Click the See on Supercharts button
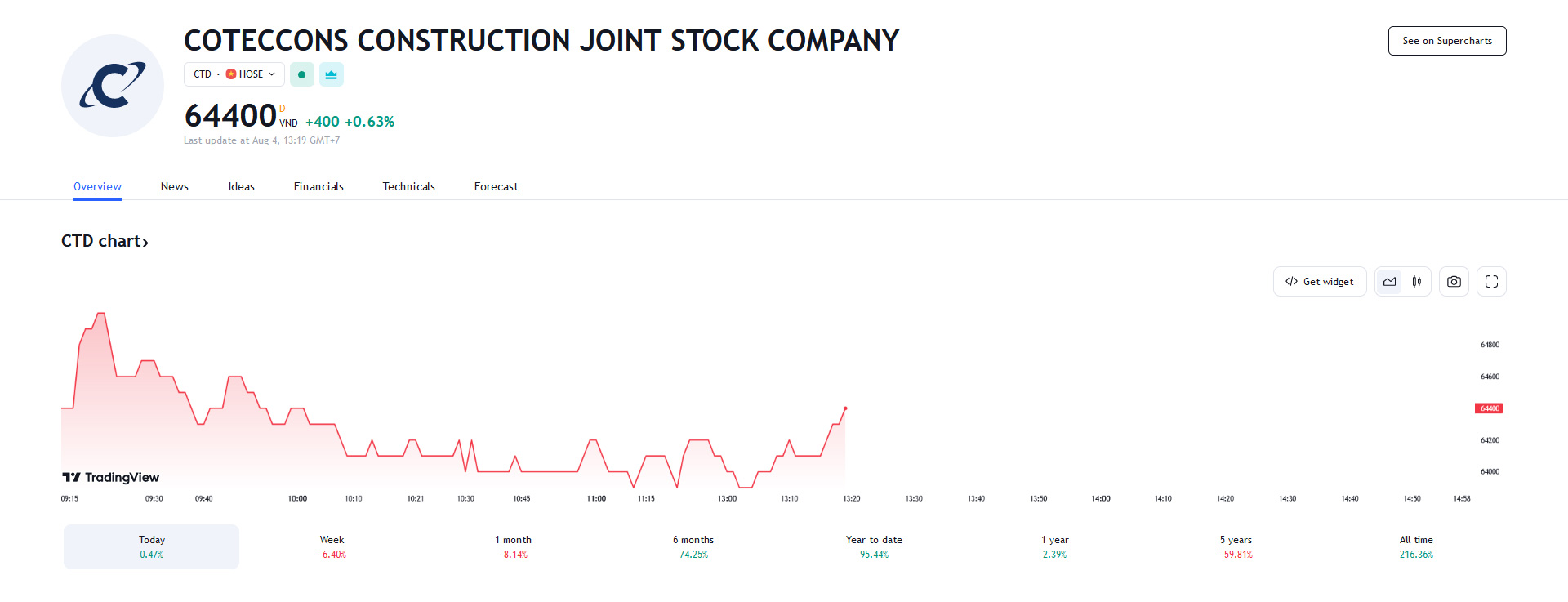Screen dimensions: 1568x602 pos(1447,41)
